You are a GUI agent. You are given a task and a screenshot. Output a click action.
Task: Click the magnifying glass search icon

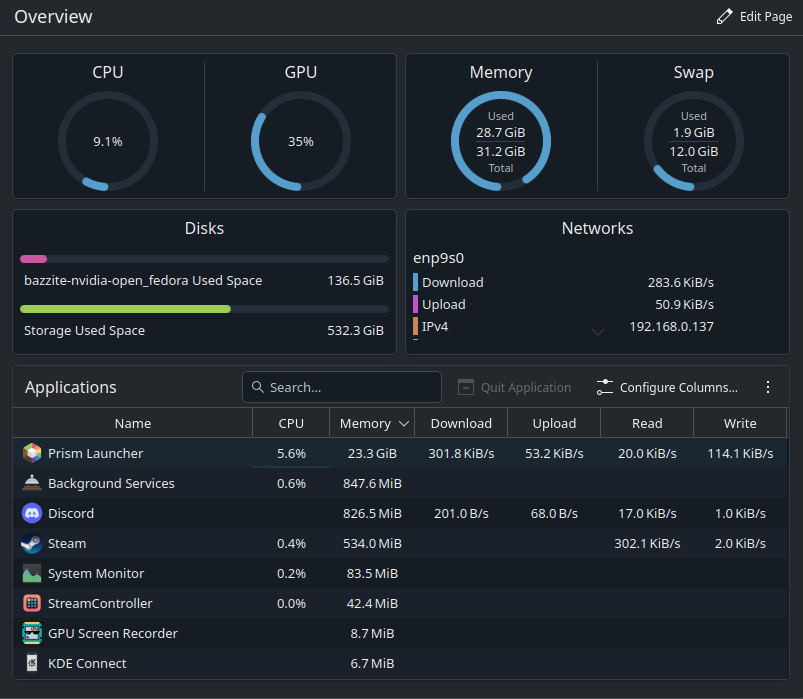pos(258,387)
